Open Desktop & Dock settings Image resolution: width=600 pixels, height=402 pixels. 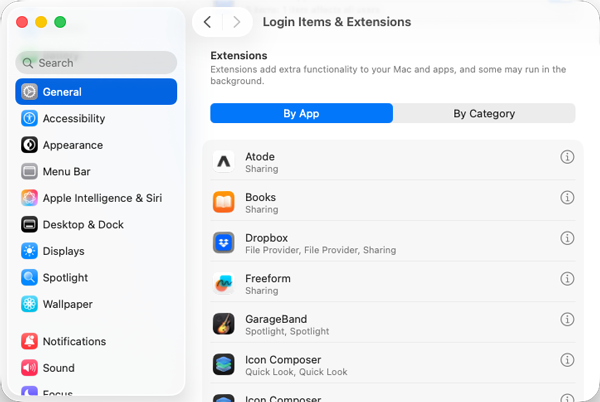(x=82, y=225)
